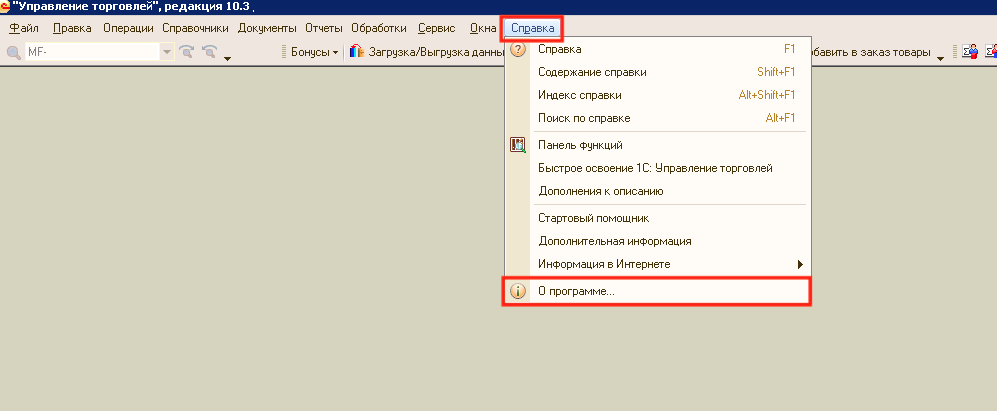
Task: Click Загрузка/Выгрузка данных toolbar button
Action: [426, 52]
